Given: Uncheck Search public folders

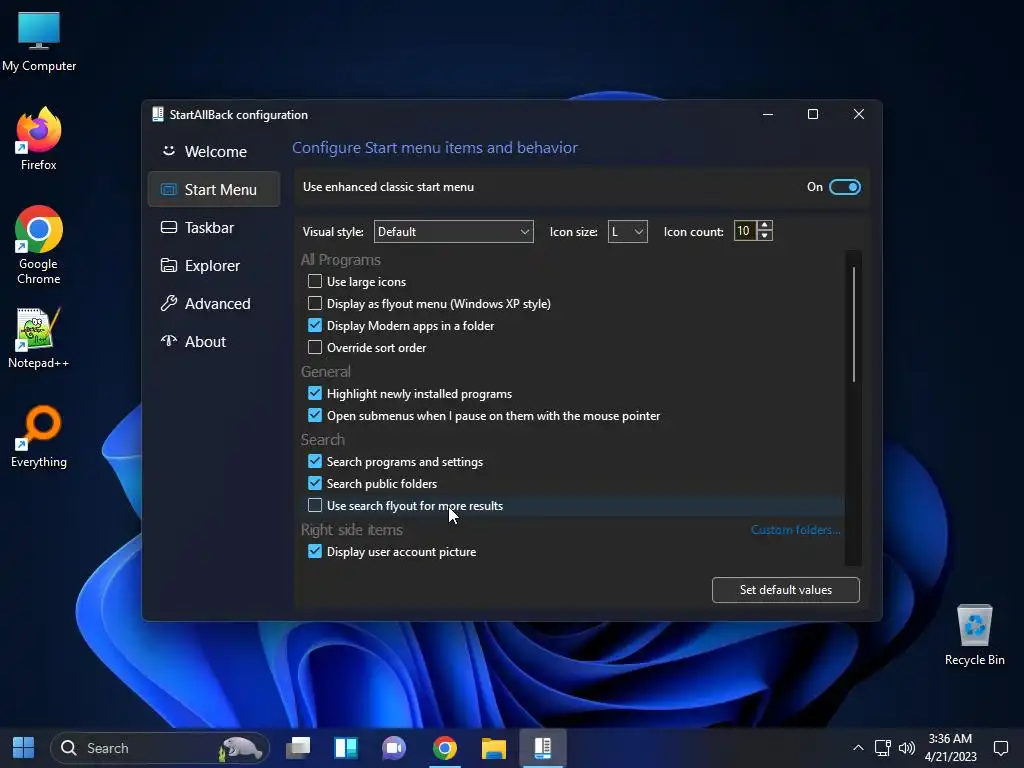Looking at the screenshot, I should coord(315,483).
